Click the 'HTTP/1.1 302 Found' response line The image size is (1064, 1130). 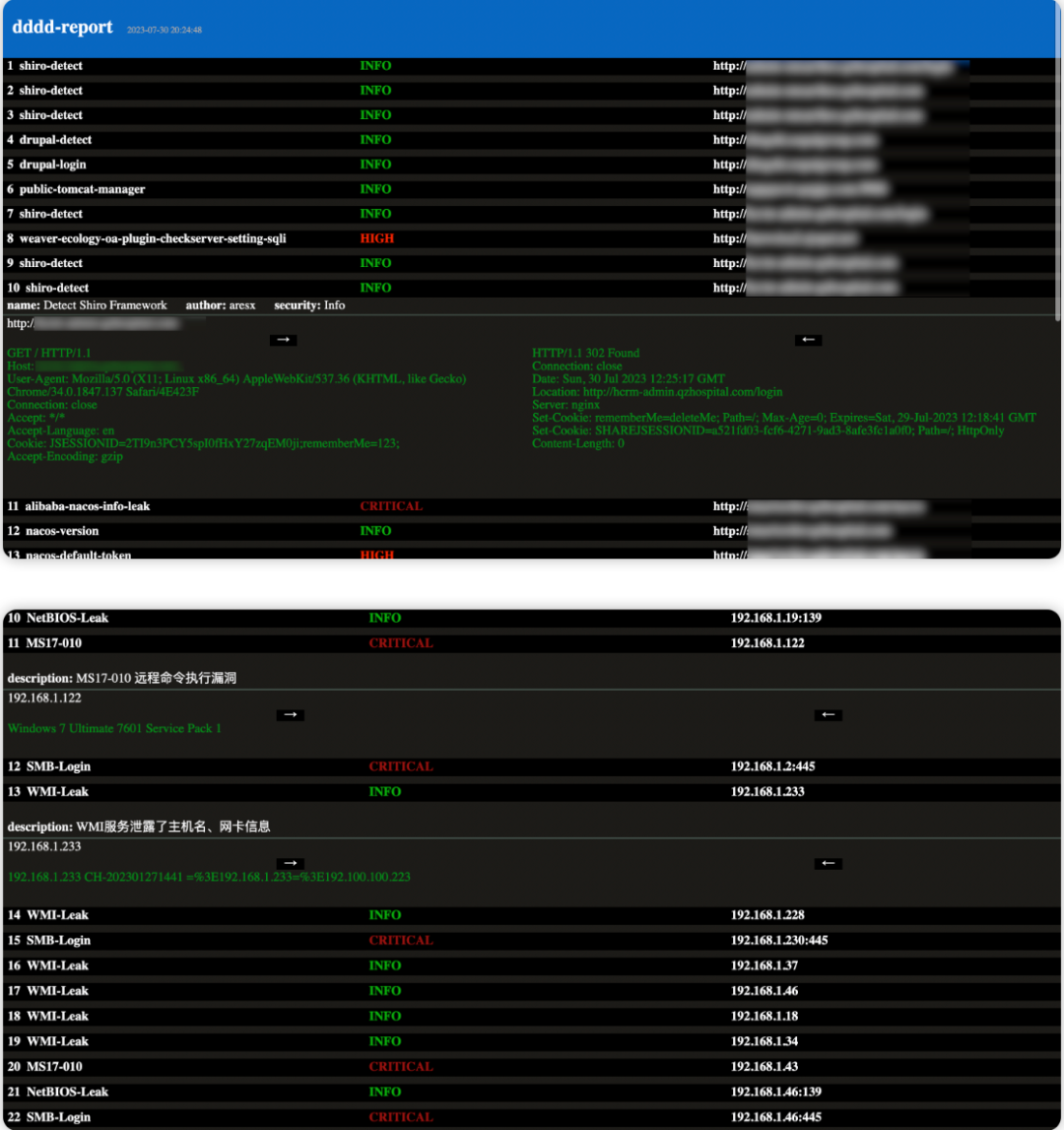pos(585,353)
